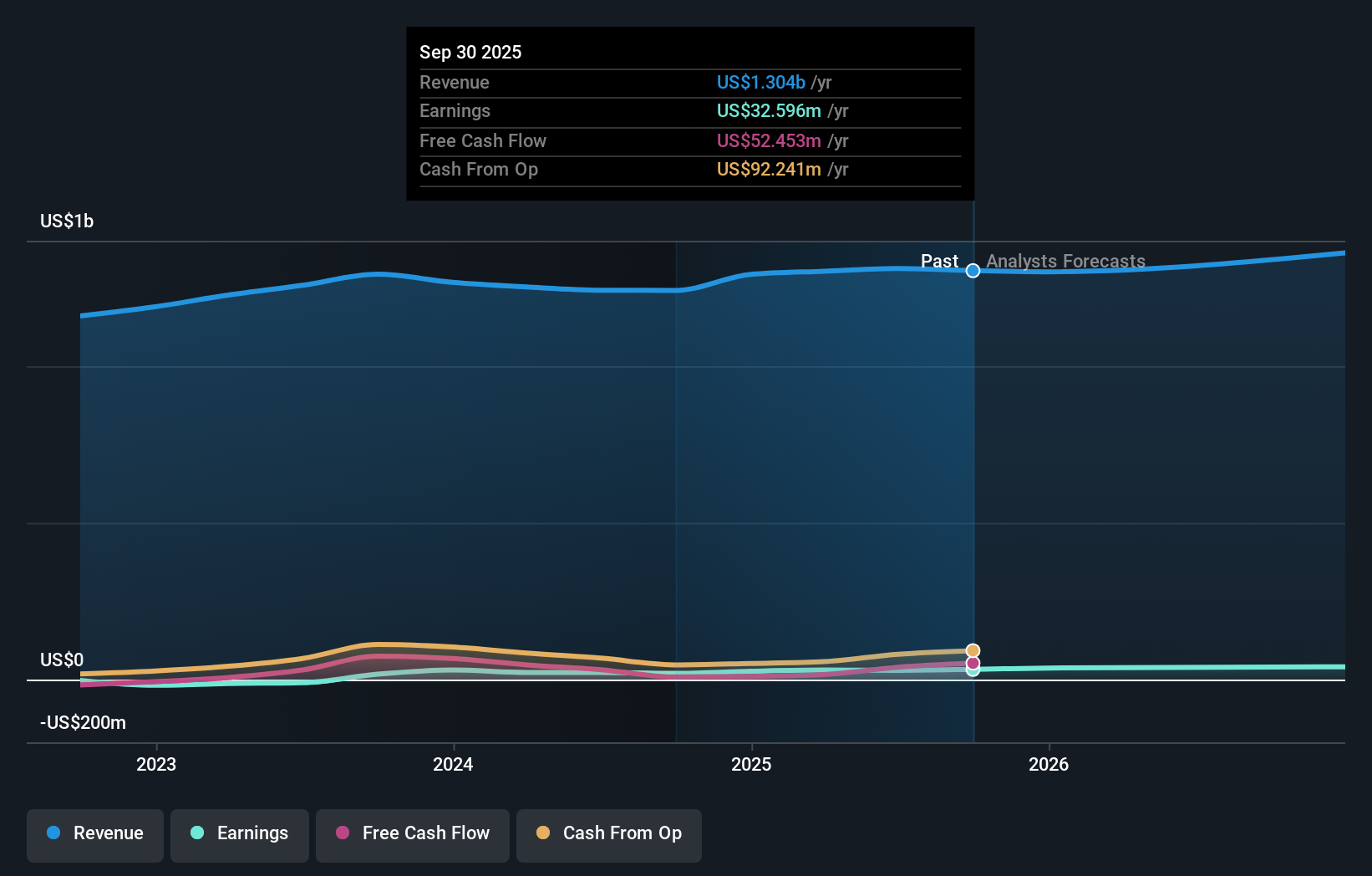1372x876 pixels.
Task: Switch to the Past section of chart
Action: (939, 261)
